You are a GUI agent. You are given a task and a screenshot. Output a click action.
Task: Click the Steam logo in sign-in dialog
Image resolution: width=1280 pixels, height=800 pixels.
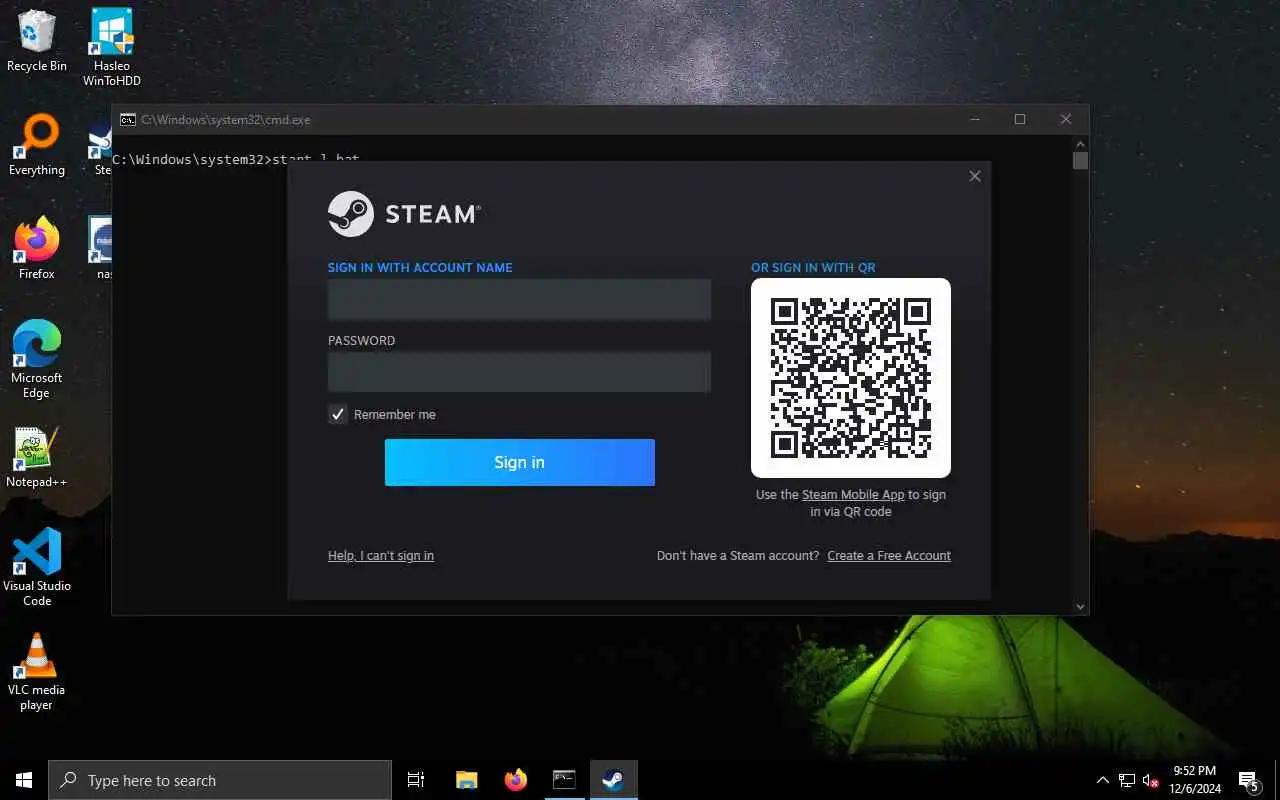404,214
